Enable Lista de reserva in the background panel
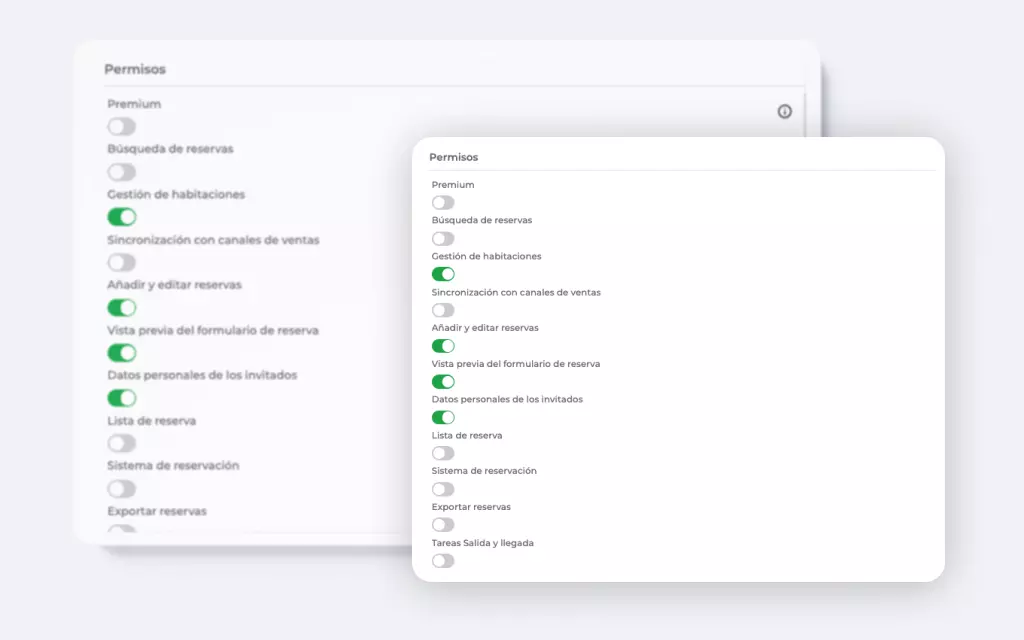1024x640 pixels. [x=122, y=443]
